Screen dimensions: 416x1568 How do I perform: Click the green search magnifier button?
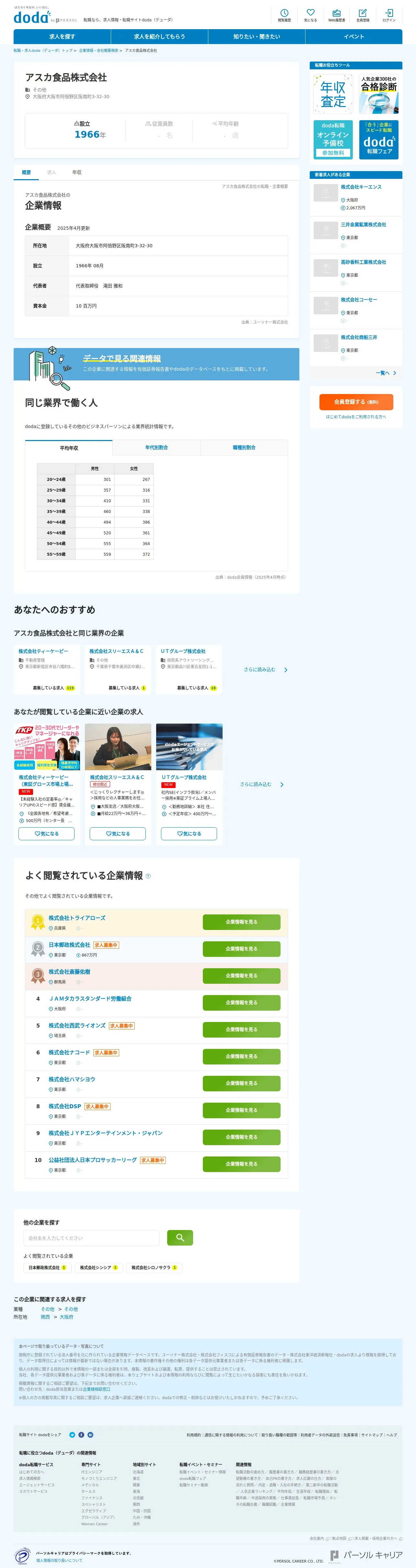pos(180,1237)
